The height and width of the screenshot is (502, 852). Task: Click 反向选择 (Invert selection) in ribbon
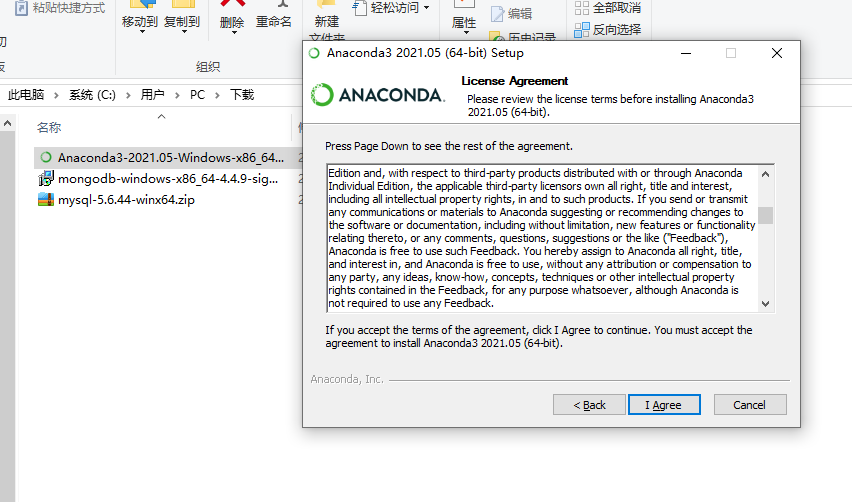[x=608, y=29]
